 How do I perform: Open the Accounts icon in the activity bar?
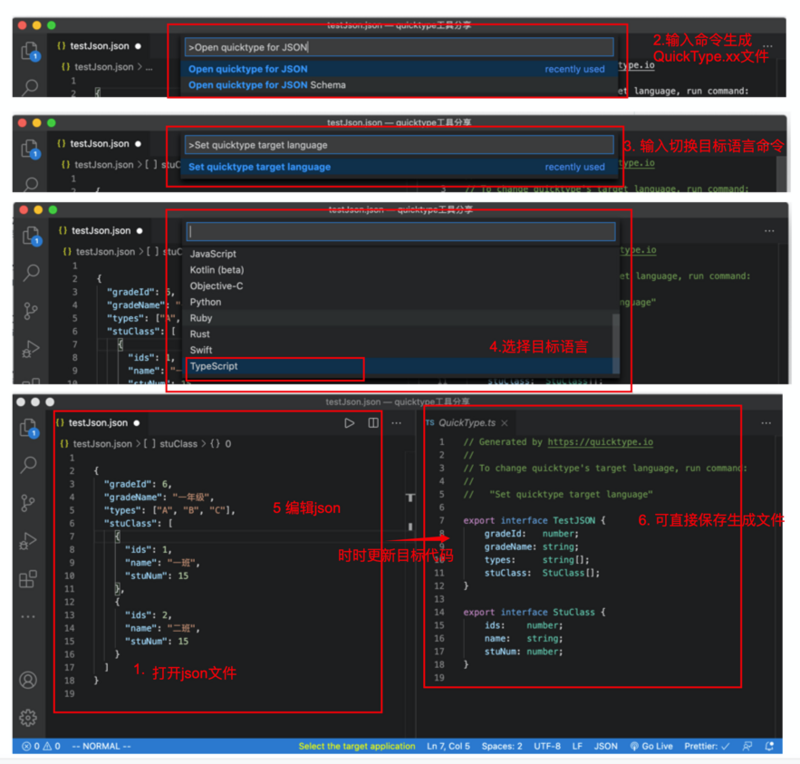click(28, 680)
